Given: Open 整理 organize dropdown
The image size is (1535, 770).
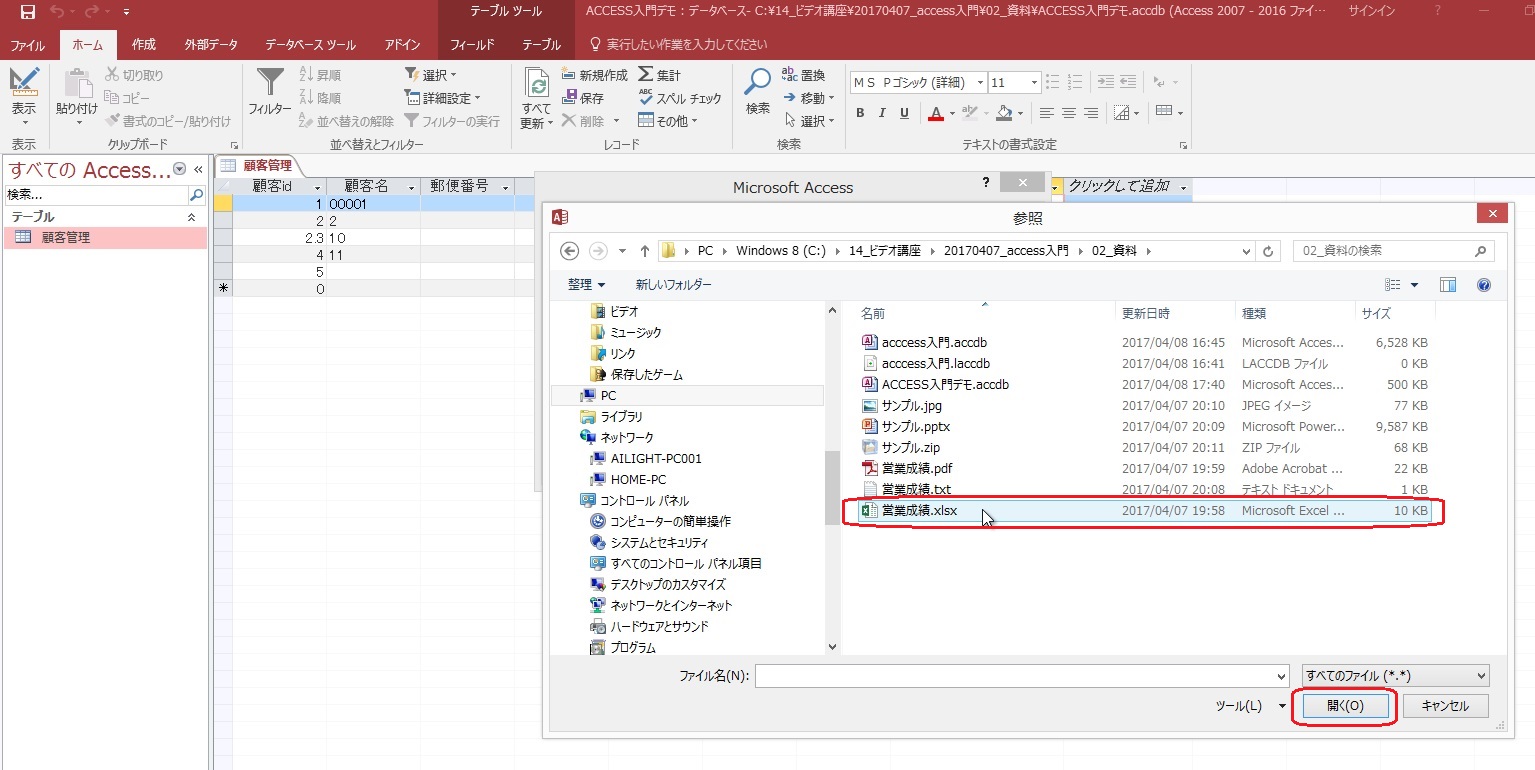Looking at the screenshot, I should [x=586, y=285].
